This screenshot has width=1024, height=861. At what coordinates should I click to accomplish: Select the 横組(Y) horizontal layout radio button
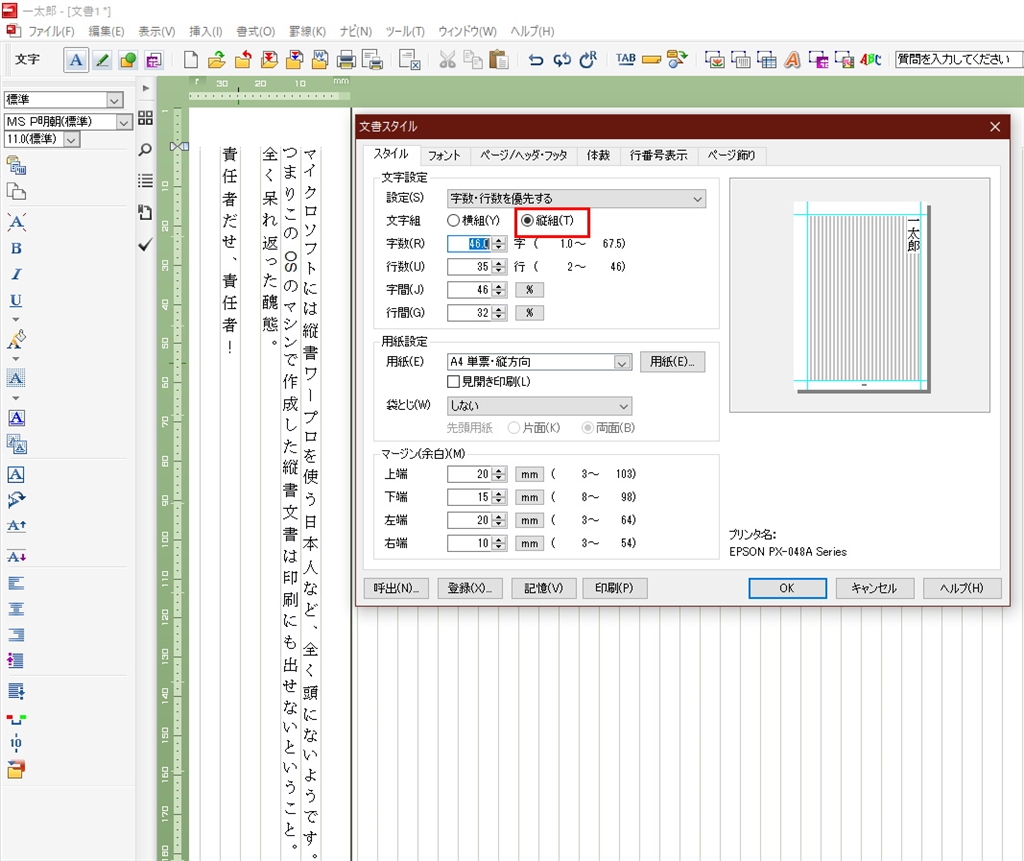[454, 220]
